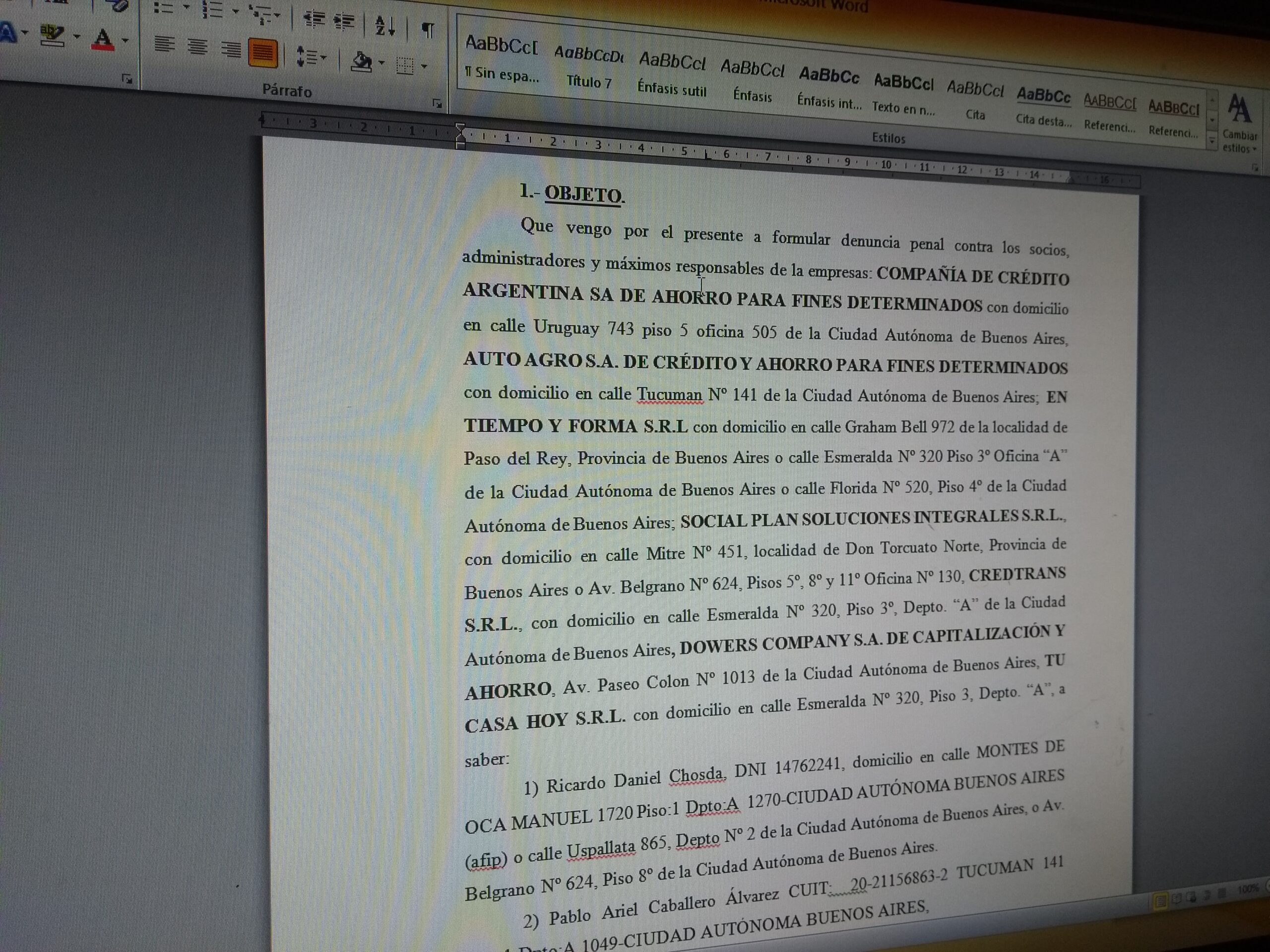Apply the 'Título 7' style
The image size is (1270, 952).
[589, 68]
